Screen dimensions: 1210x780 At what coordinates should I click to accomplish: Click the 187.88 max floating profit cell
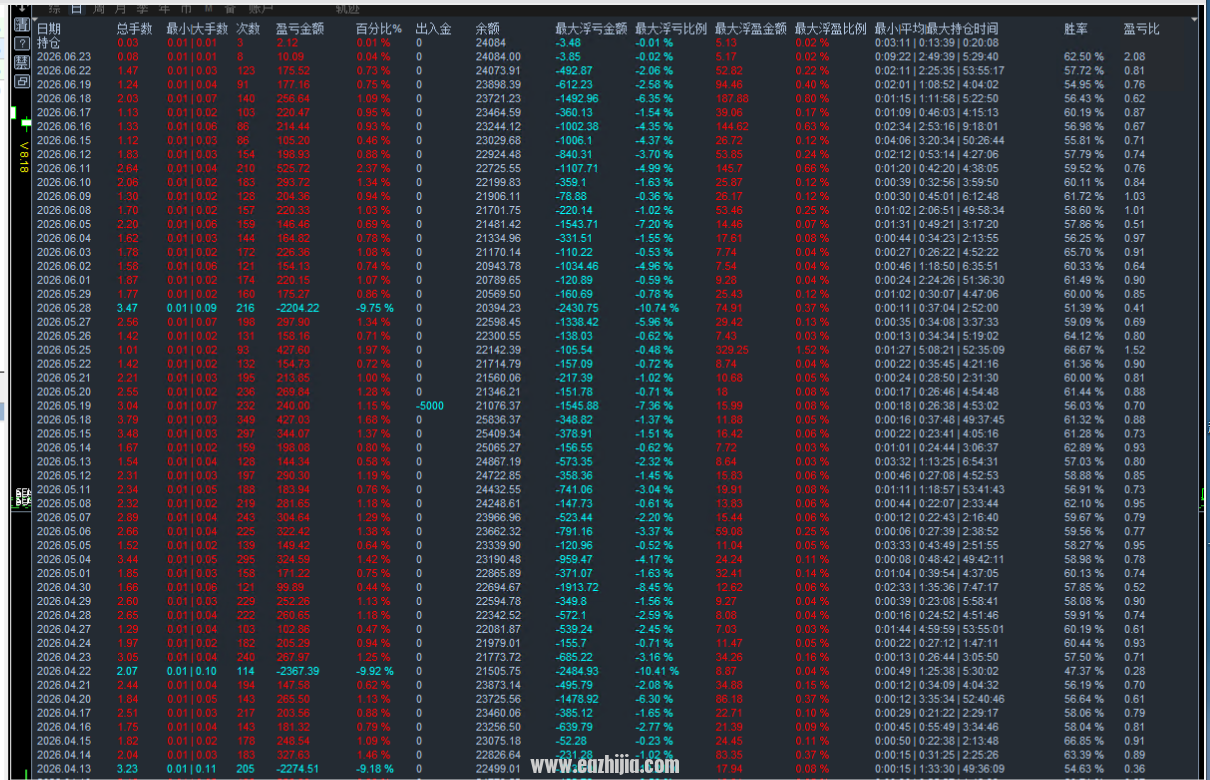732,99
